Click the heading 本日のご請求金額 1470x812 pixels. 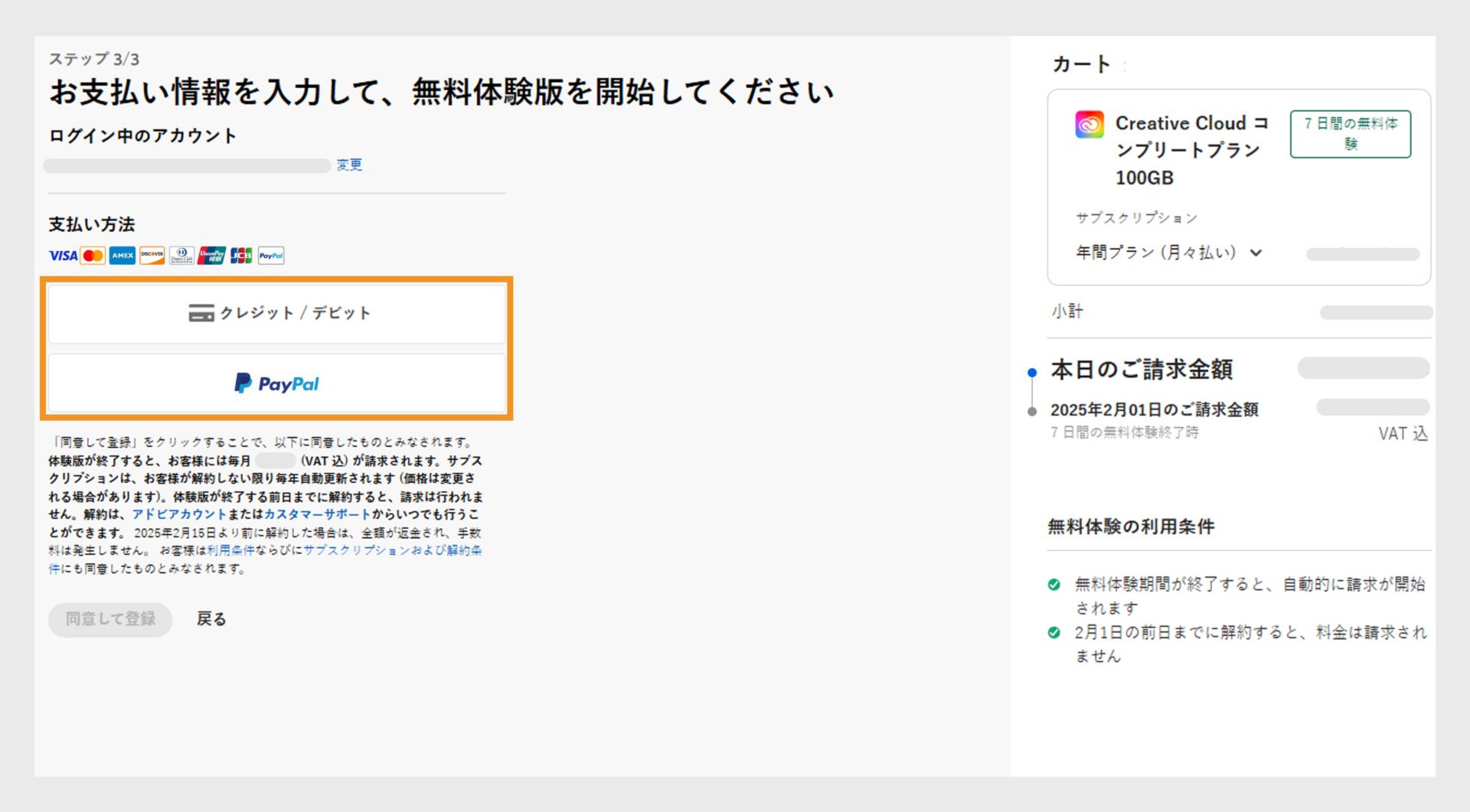pos(1142,370)
